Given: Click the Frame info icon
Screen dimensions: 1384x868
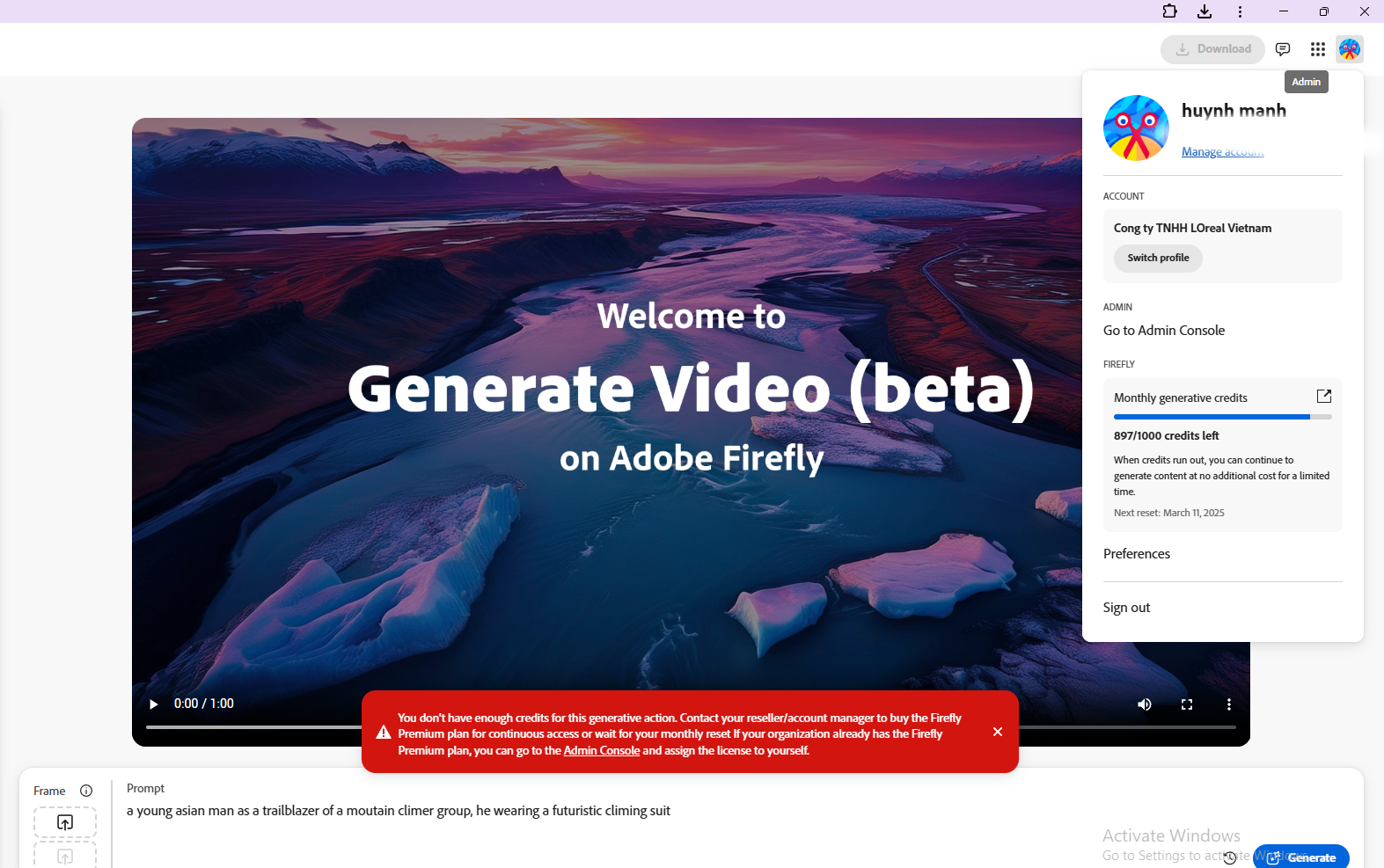Looking at the screenshot, I should [86, 791].
